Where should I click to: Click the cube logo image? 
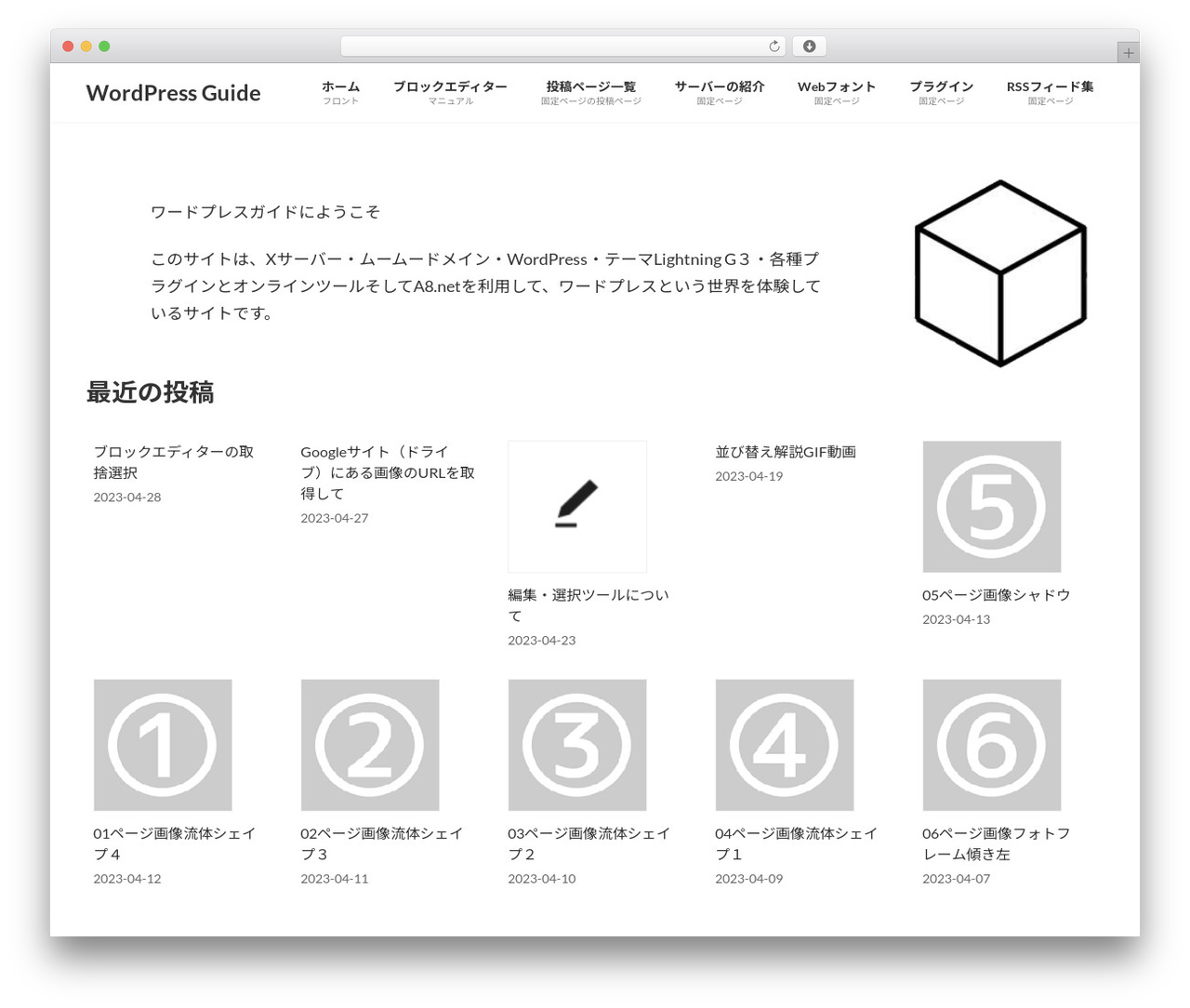pos(1000,273)
